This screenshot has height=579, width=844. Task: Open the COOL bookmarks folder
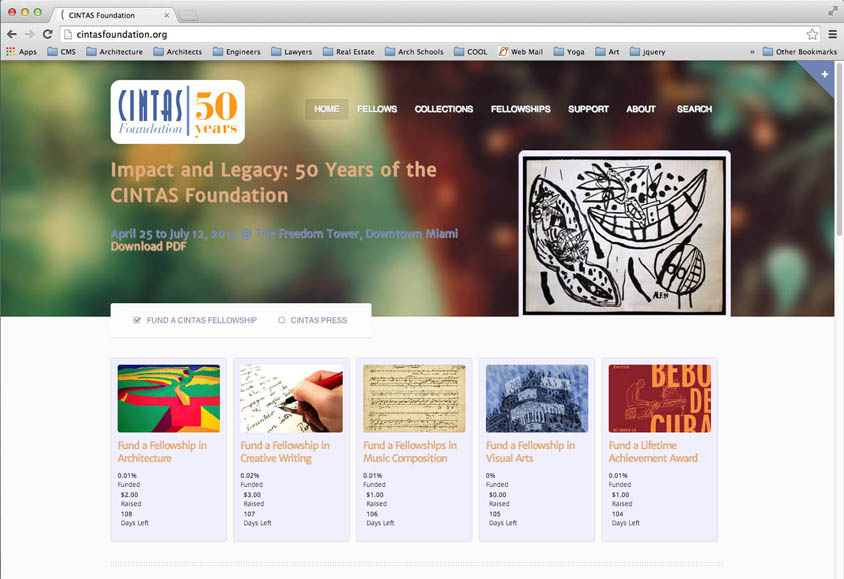click(471, 52)
